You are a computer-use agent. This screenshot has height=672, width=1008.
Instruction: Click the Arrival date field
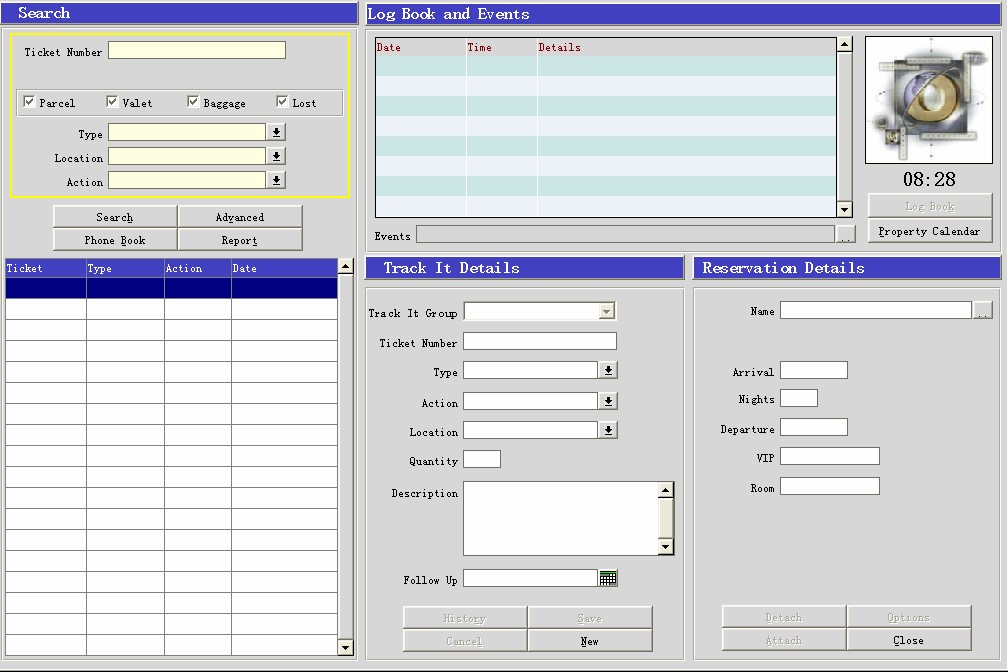pos(814,370)
